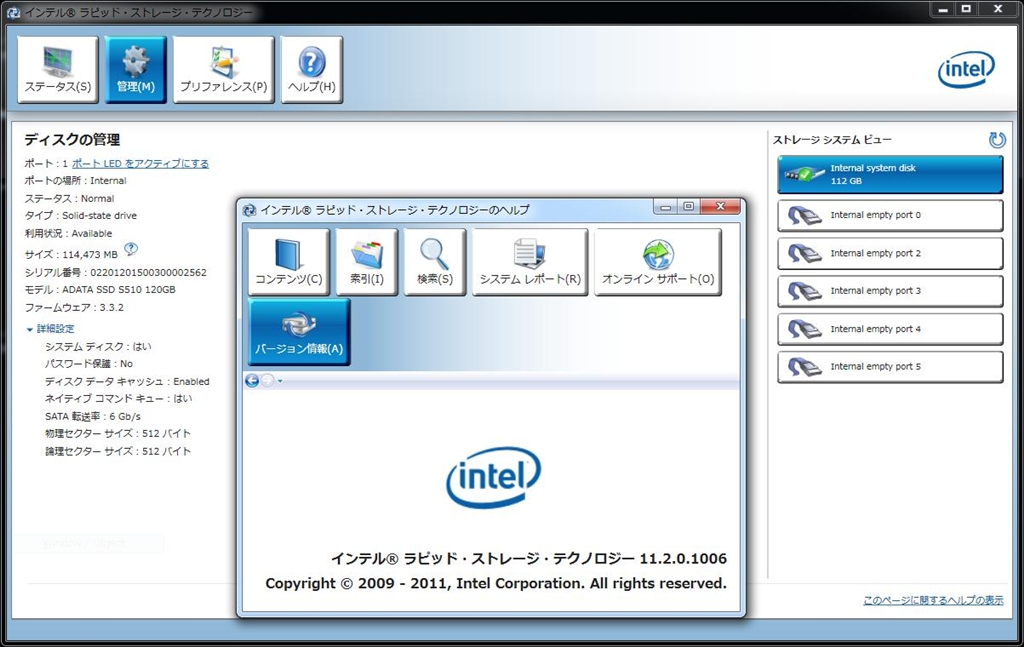Click the モデル : ADATA SSD S510 120GB text

[100, 289]
